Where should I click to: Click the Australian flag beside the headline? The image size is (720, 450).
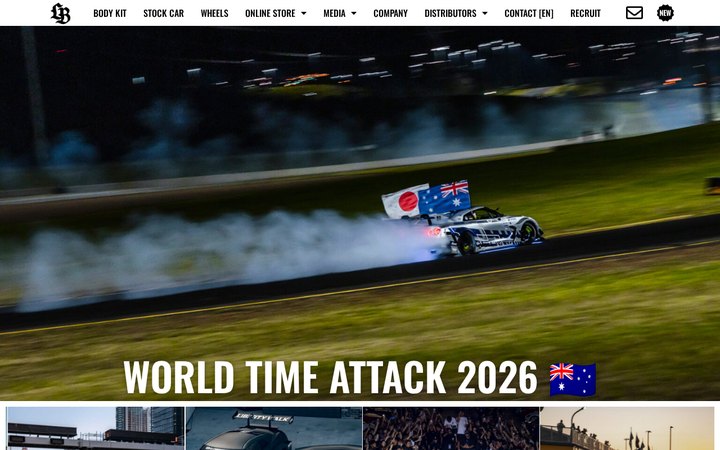573,379
